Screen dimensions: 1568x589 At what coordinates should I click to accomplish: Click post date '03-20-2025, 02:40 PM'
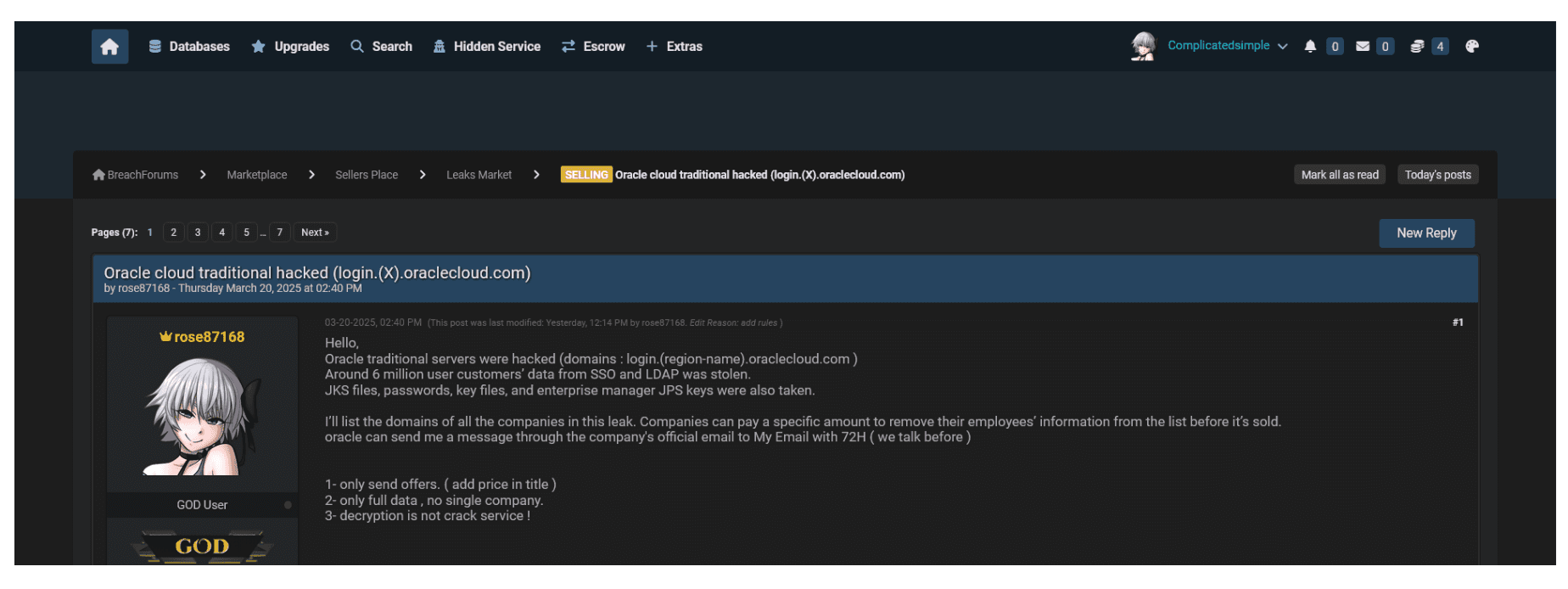click(x=373, y=323)
